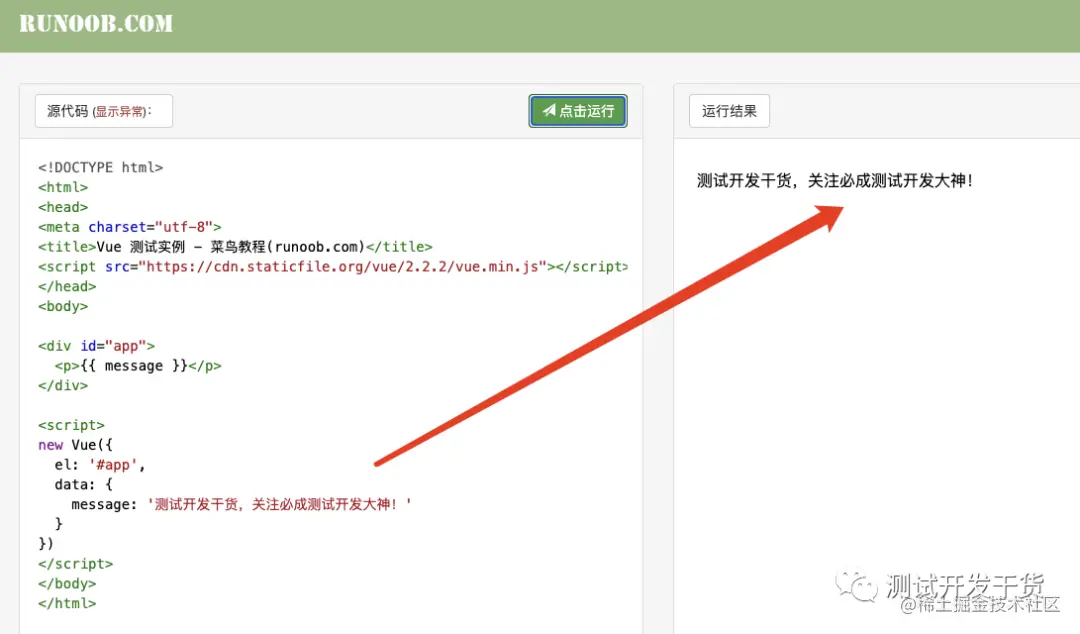
Task: Click the closing </div> line
Action: pyautogui.click(x=63, y=386)
